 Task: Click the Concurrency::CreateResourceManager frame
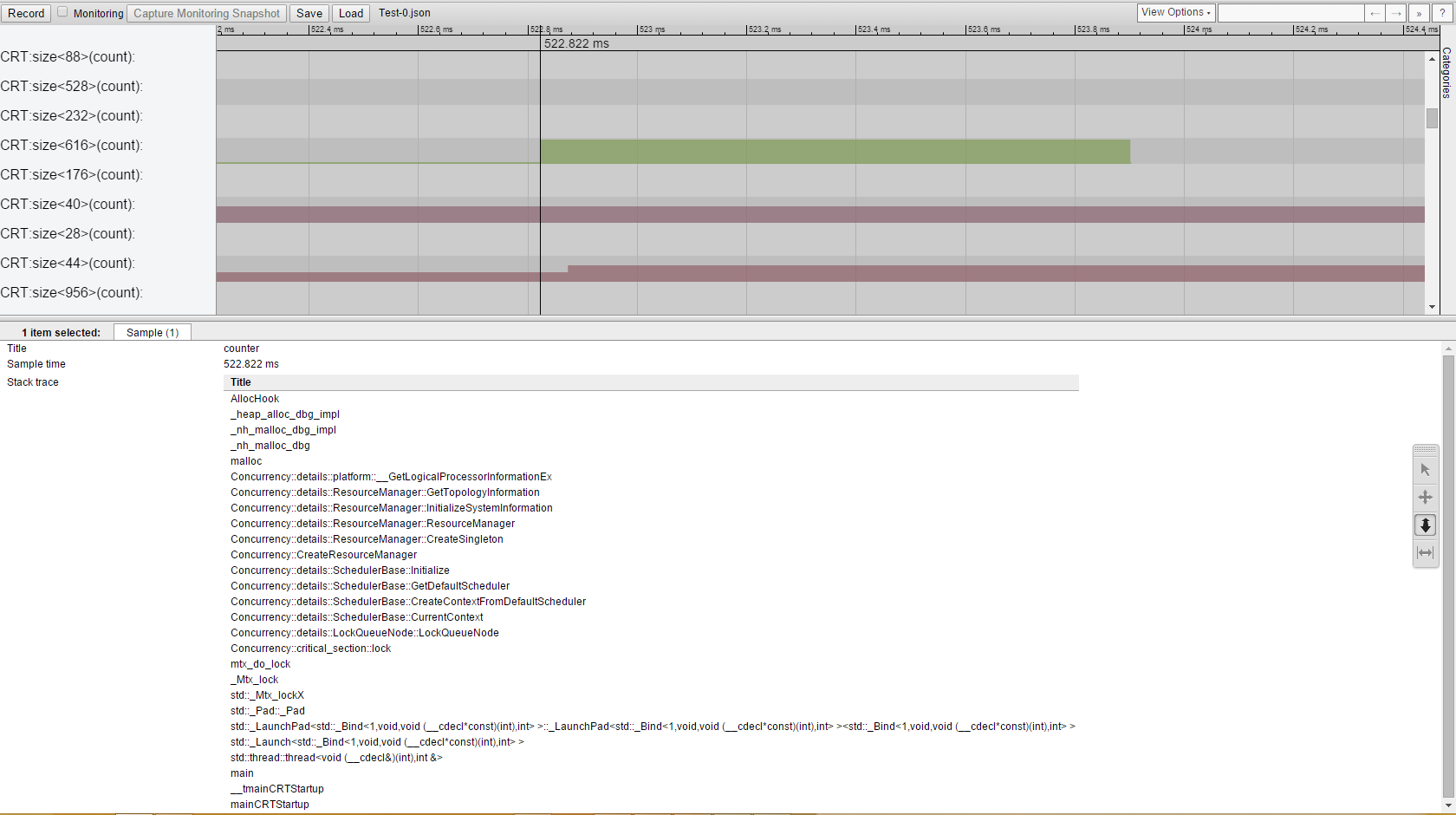click(x=323, y=555)
